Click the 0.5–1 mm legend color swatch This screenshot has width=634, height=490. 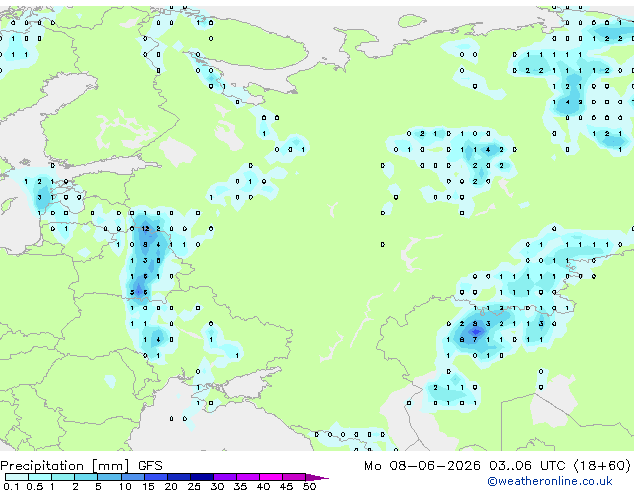[40, 477]
